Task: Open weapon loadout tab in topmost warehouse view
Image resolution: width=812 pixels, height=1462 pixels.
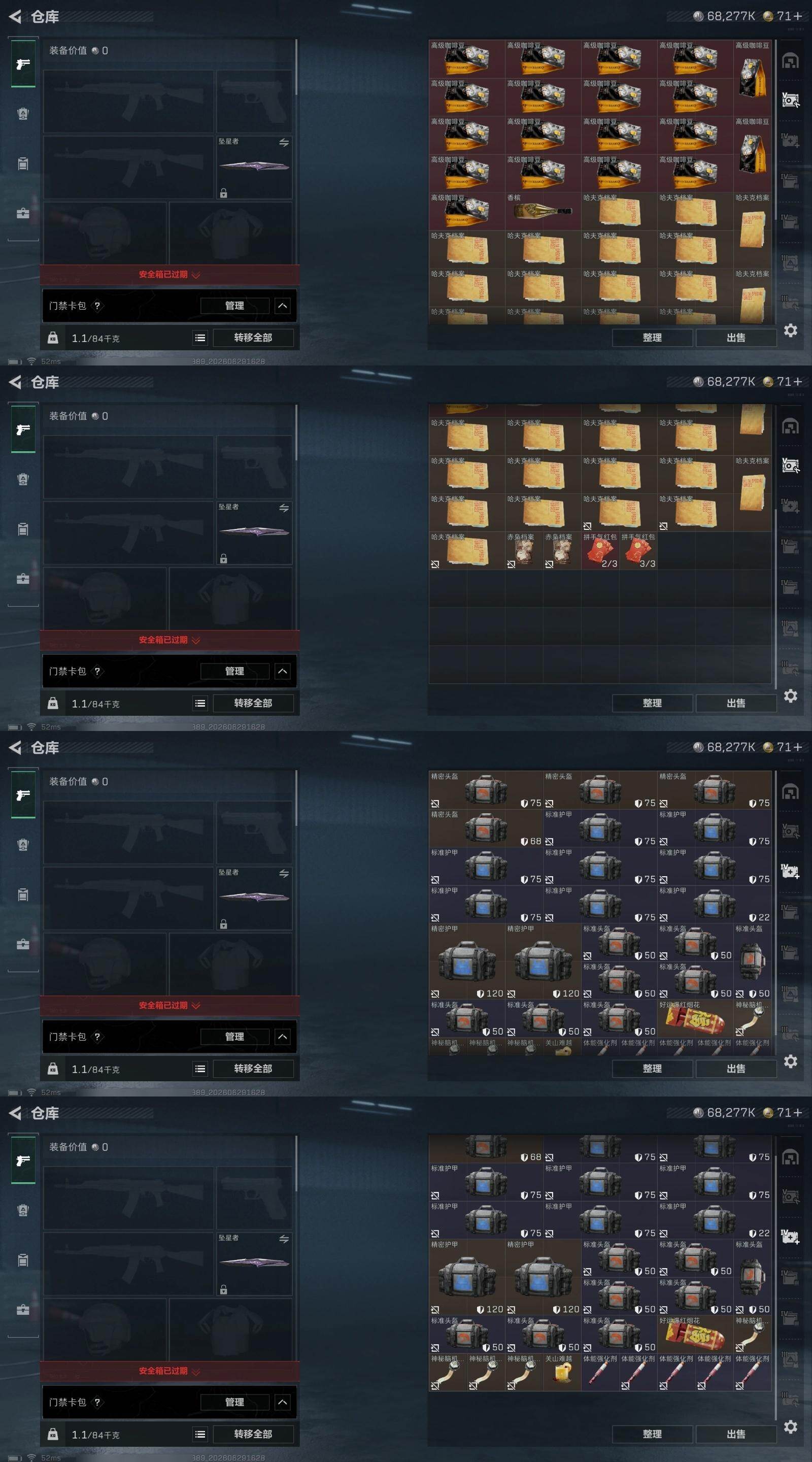Action: (23, 63)
